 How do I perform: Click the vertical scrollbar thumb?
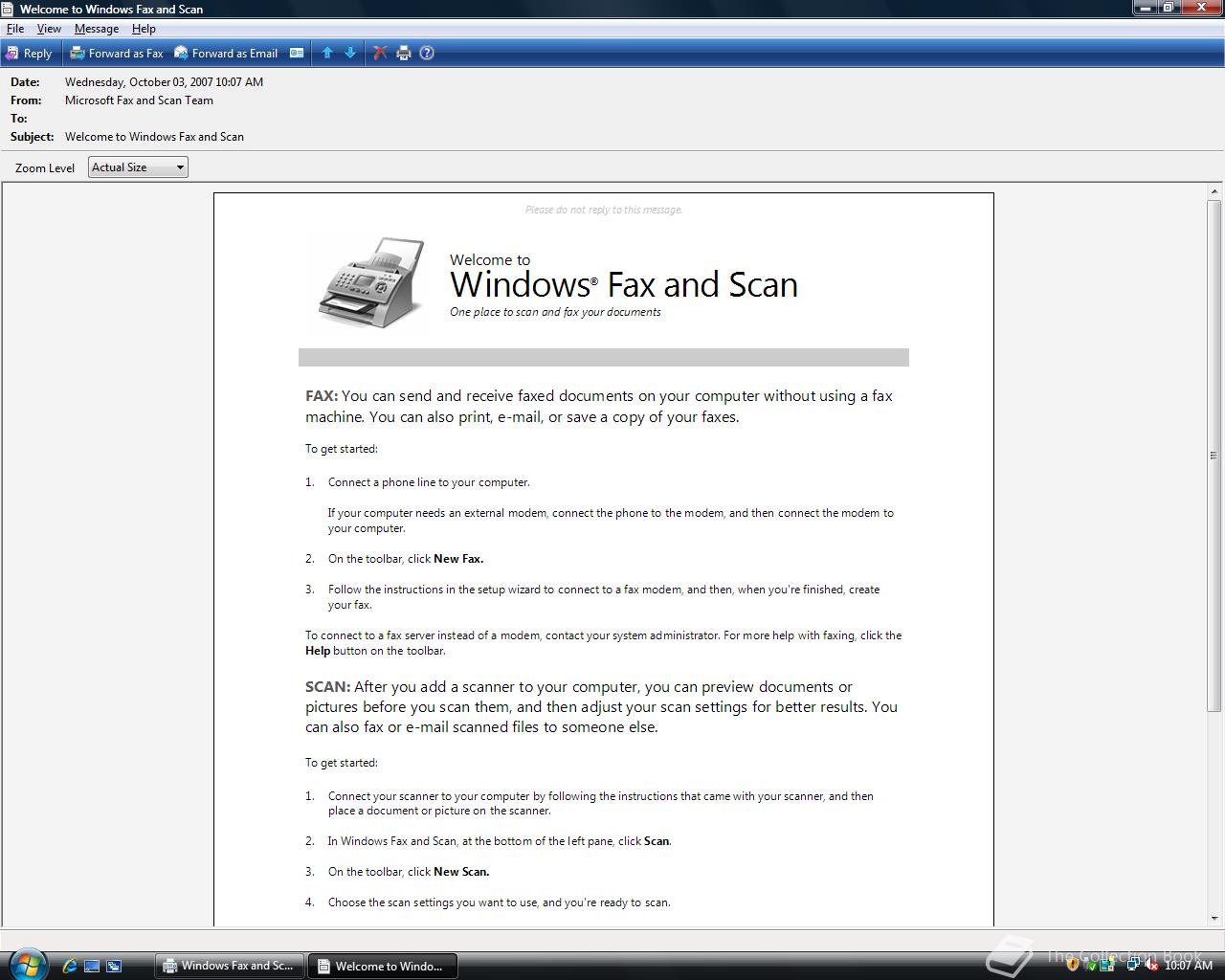tap(1214, 456)
